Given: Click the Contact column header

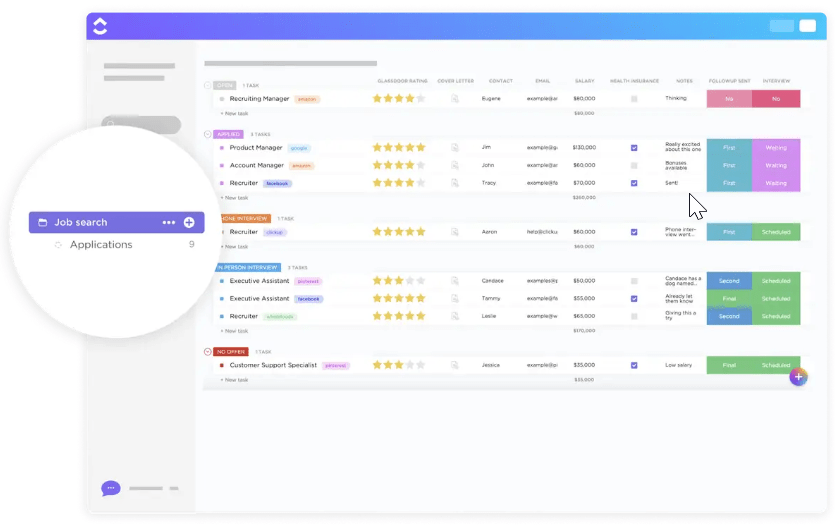Looking at the screenshot, I should click(501, 81).
